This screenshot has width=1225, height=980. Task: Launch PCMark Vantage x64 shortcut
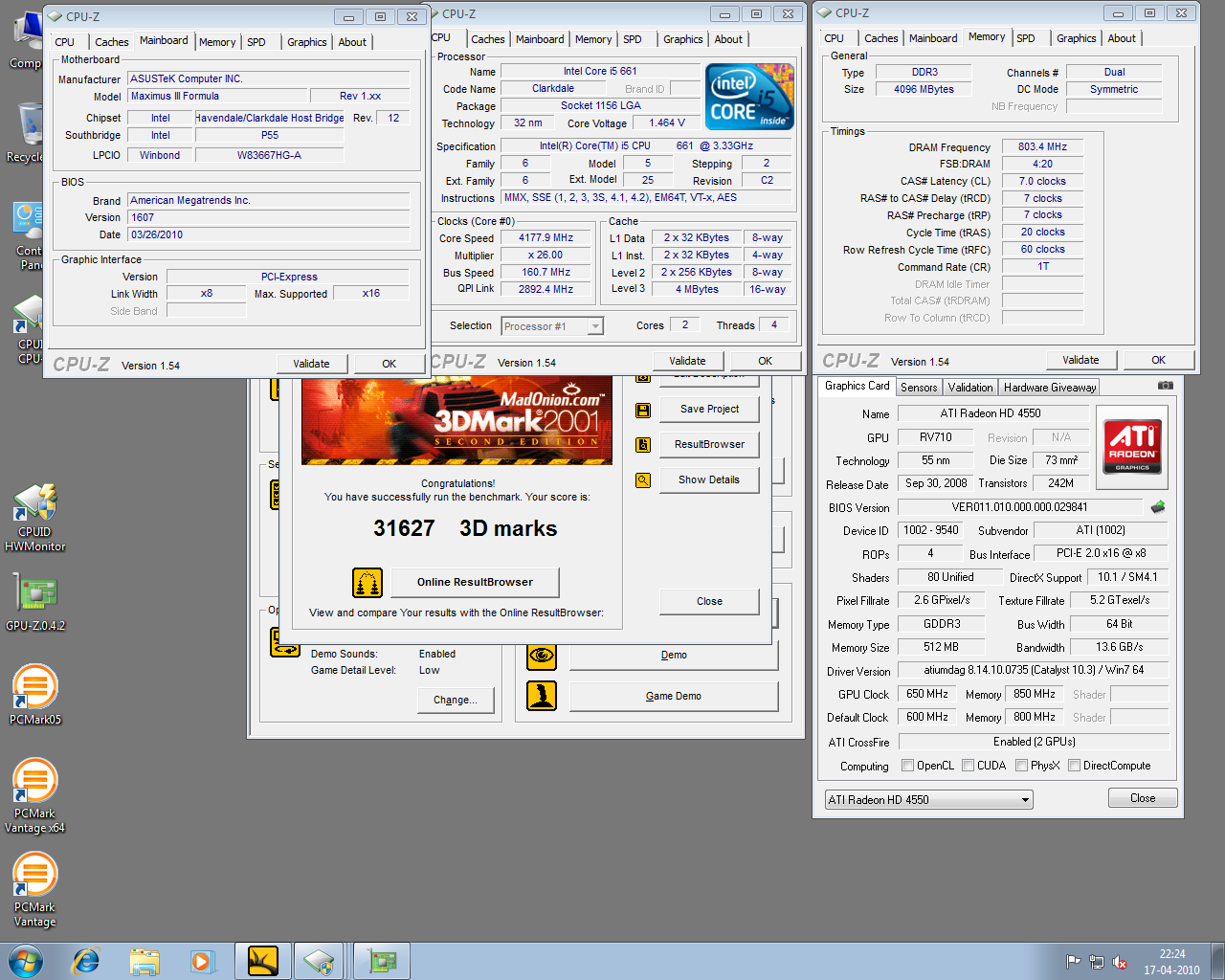(x=35, y=796)
